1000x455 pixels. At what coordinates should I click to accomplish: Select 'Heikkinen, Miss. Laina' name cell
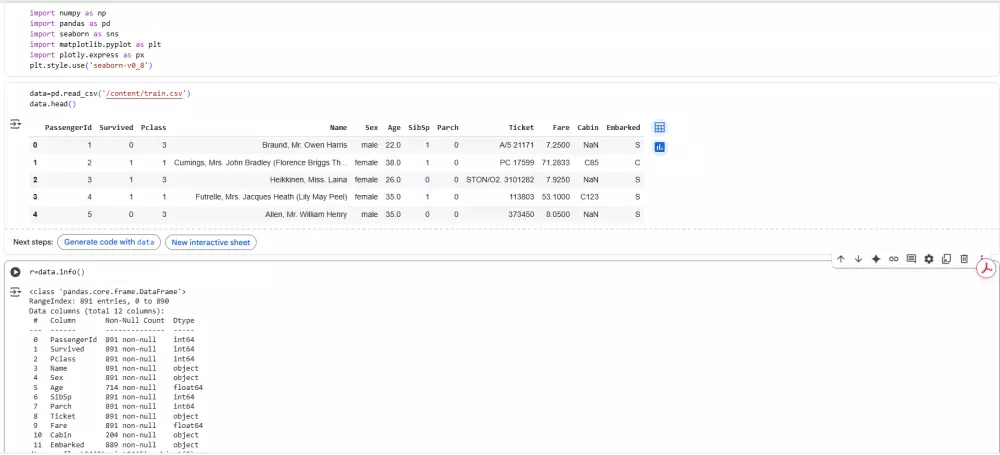(309, 180)
